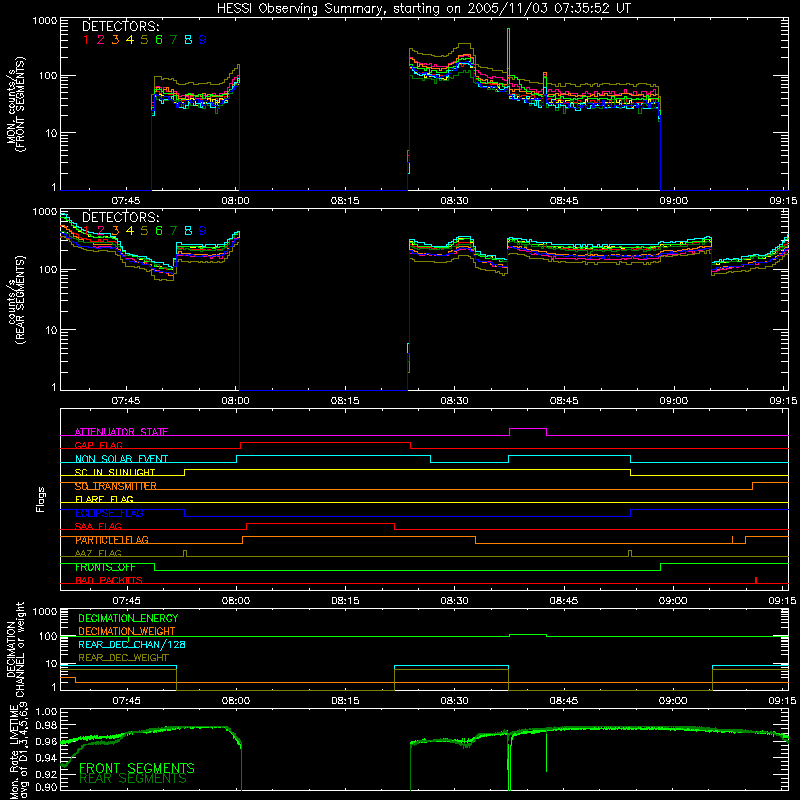Select orange detector 3 in front segments legend
This screenshot has height=800, width=800.
[115, 40]
